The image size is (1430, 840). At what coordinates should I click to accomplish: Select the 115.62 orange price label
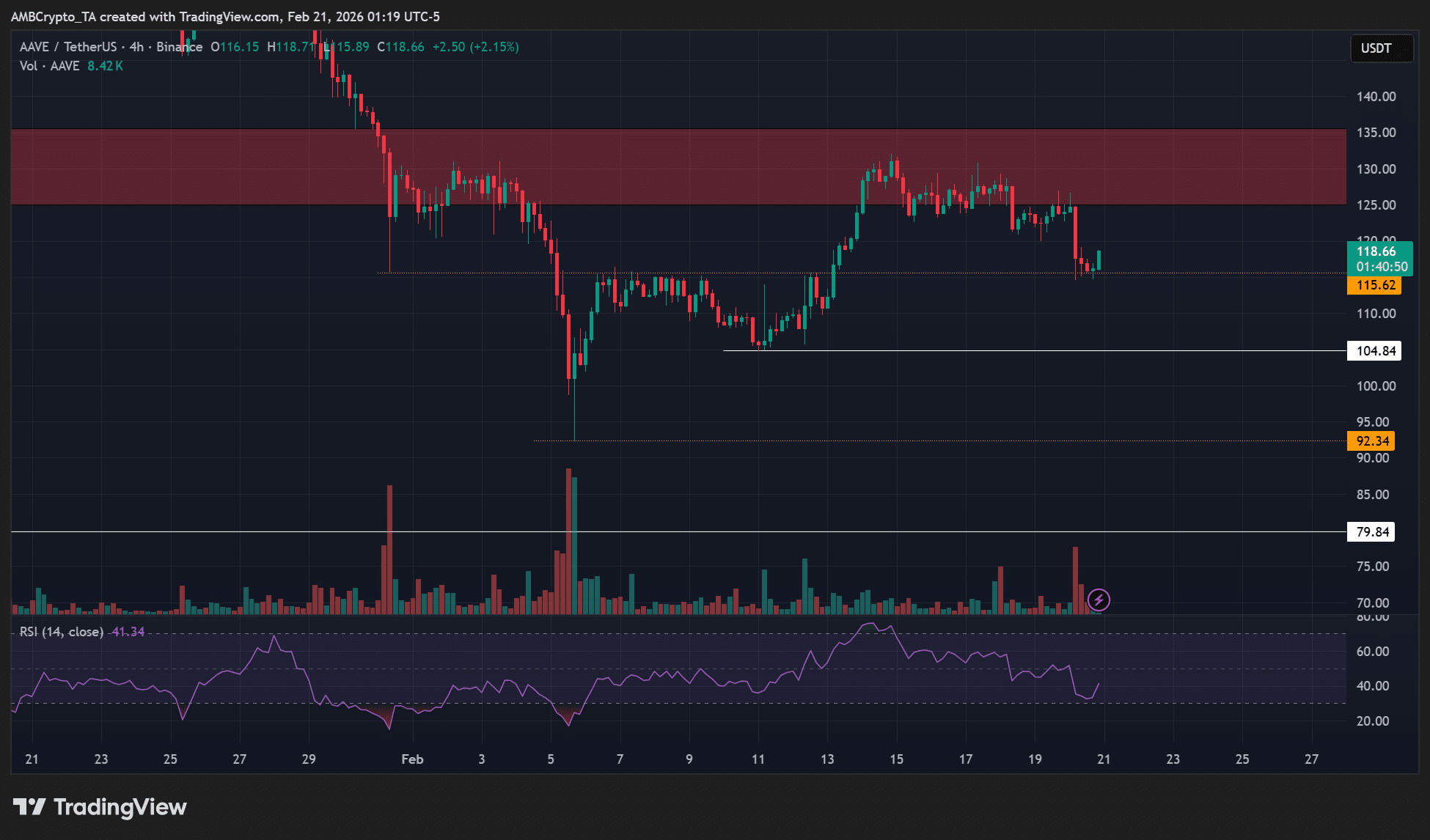click(x=1374, y=285)
